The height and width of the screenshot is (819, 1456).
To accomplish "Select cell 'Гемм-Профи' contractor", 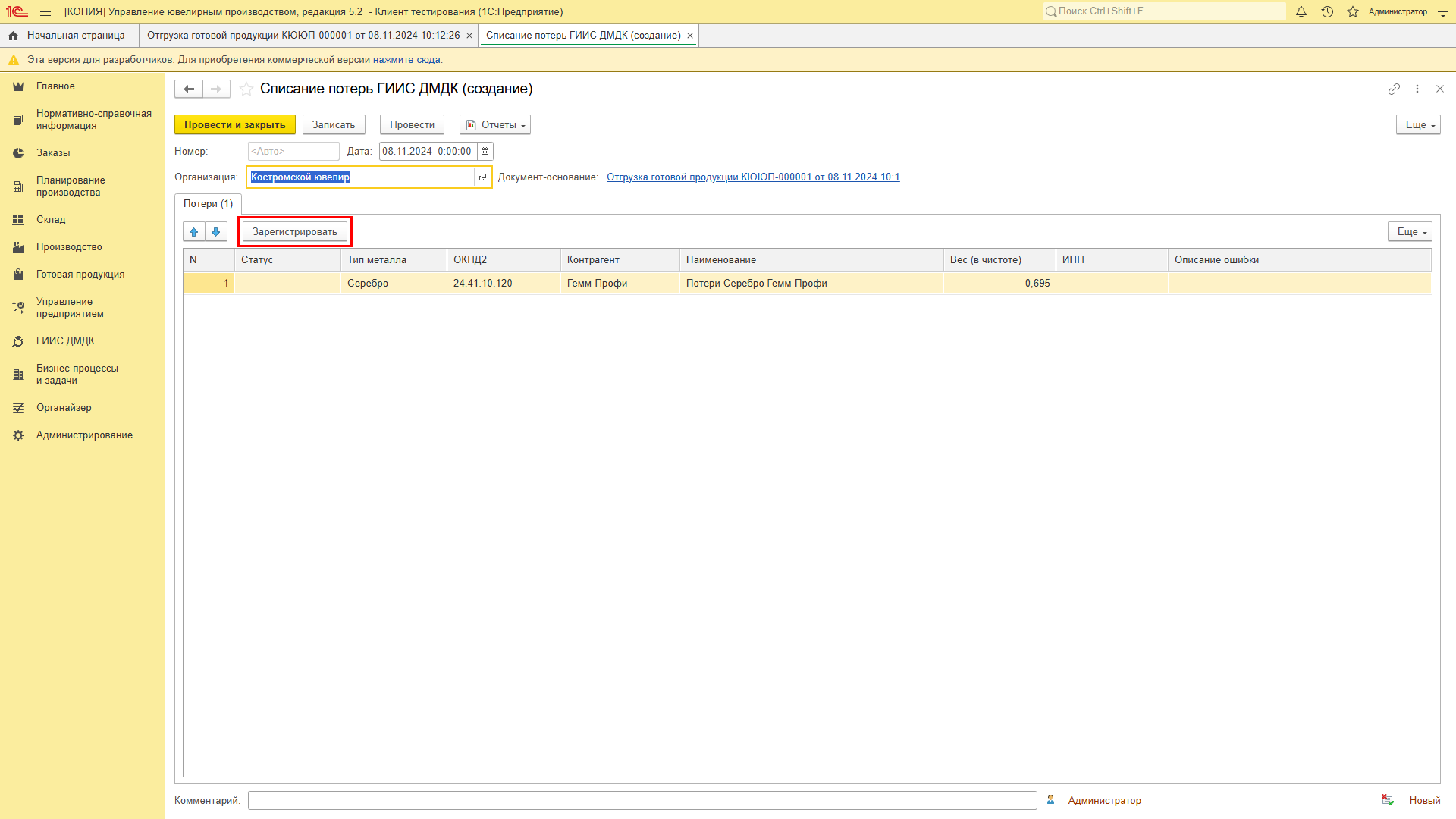I will pos(620,284).
